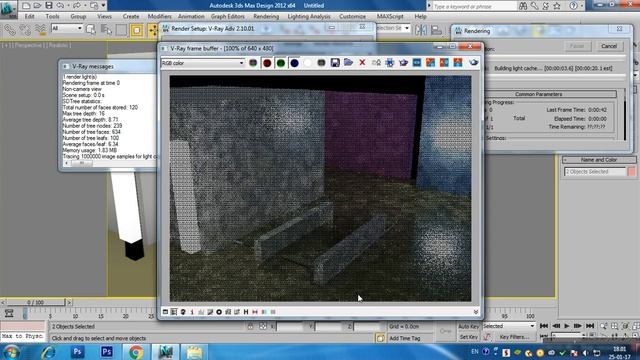Click teapot render icon in frame buffer toolbar

pos(403,62)
